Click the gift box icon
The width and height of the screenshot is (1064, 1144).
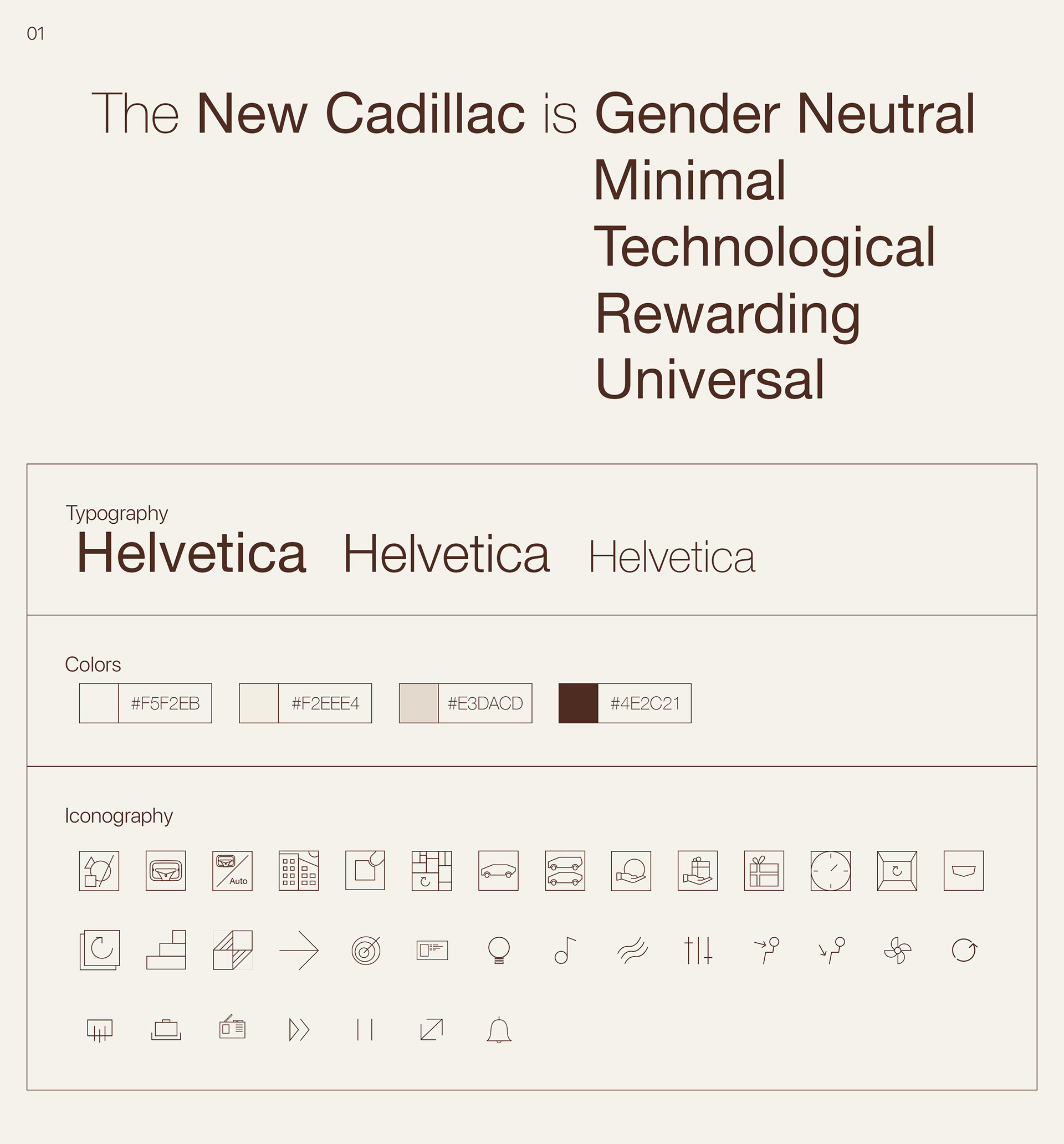pos(764,871)
